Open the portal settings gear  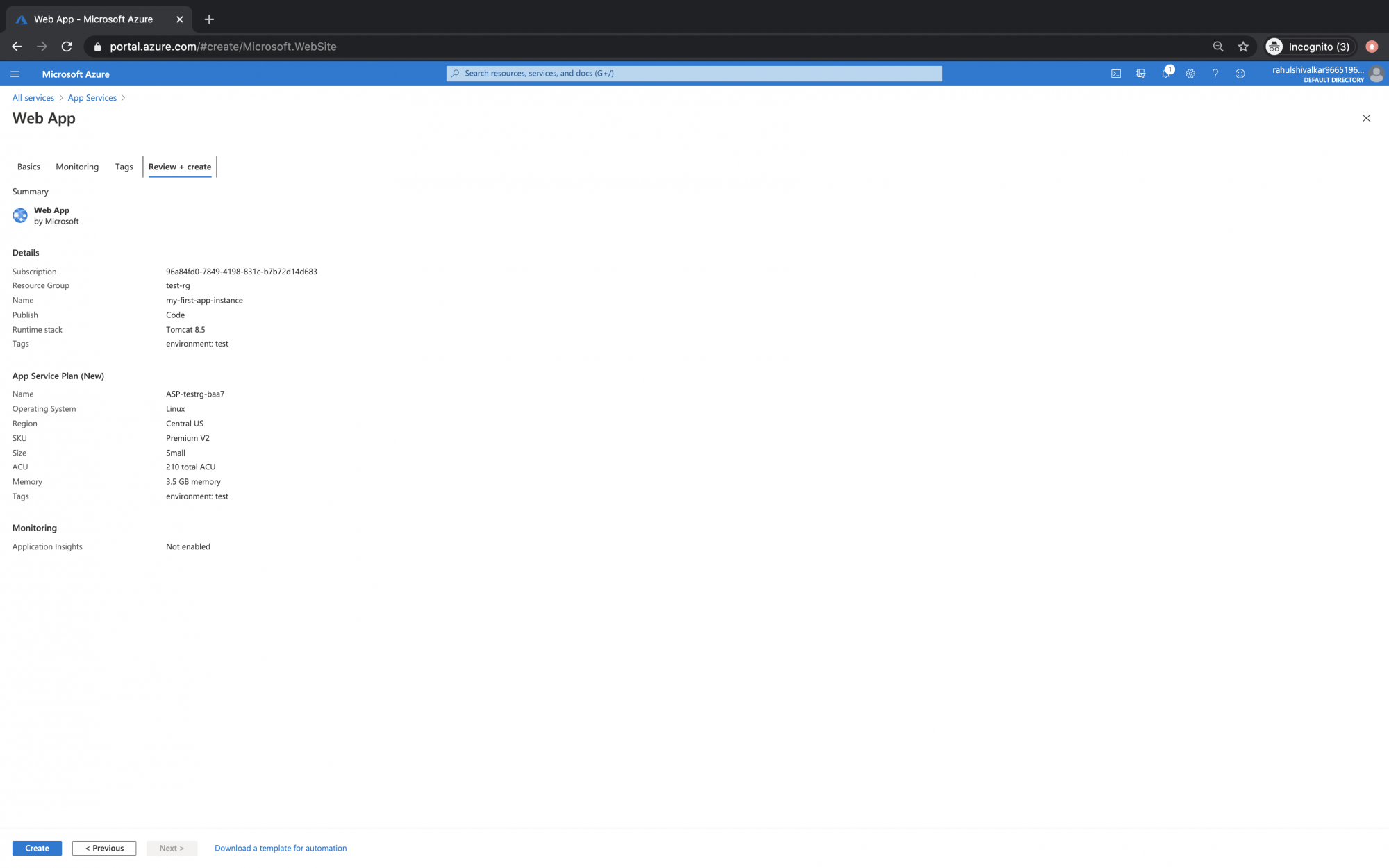point(1190,73)
